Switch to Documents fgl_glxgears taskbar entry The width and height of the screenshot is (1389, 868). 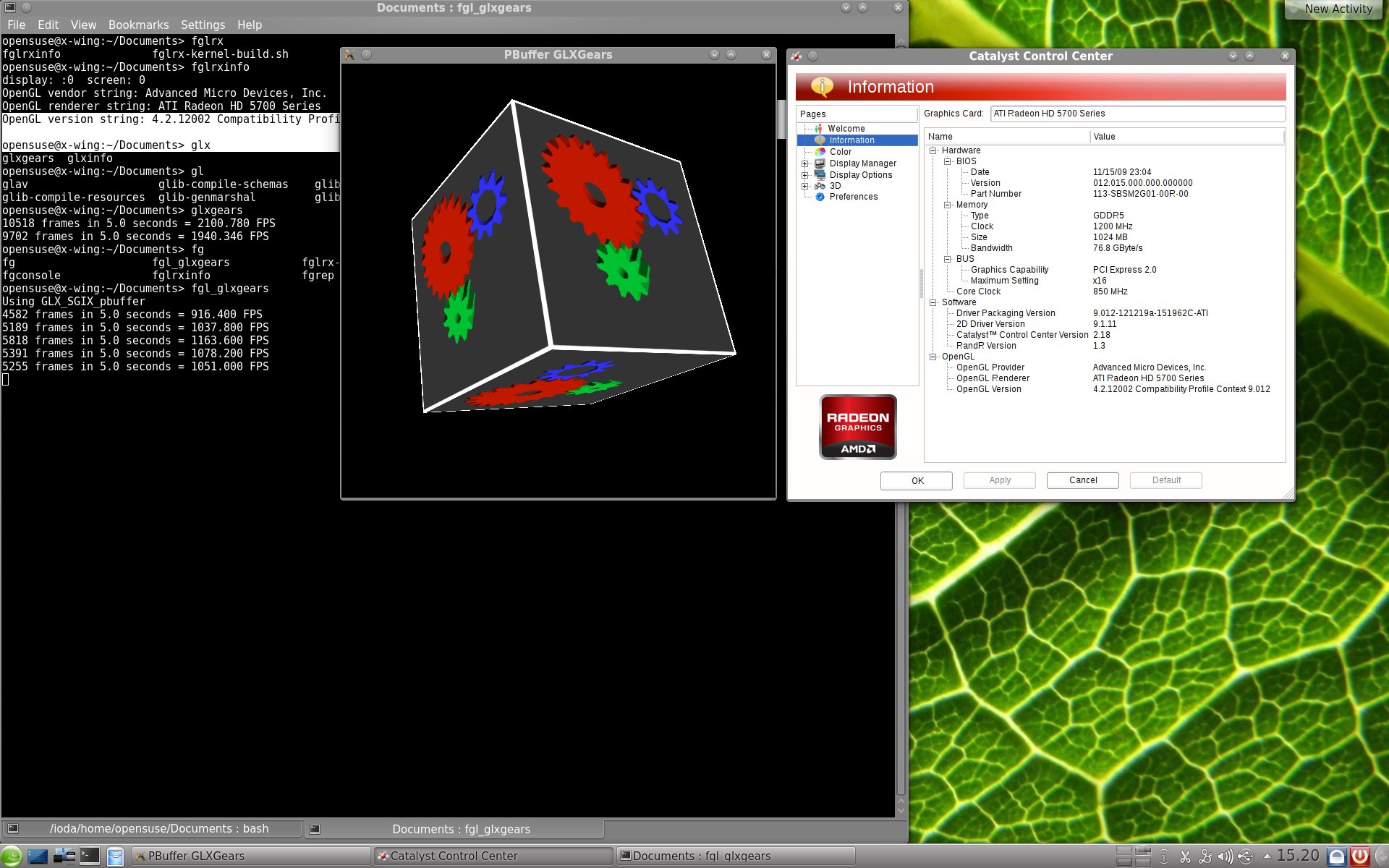click(736, 856)
